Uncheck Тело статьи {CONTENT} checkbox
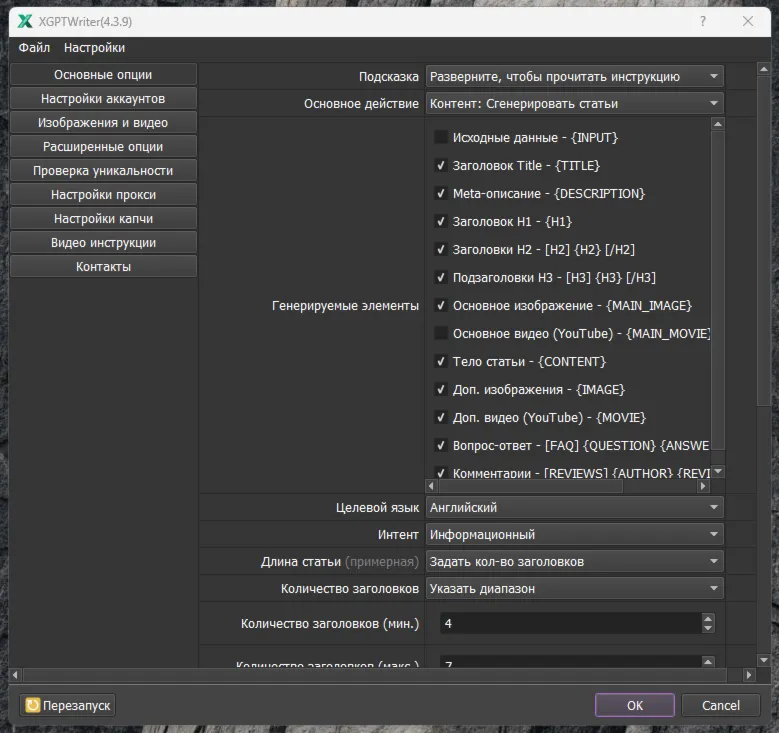Screen dimensions: 779x733 tap(441, 361)
